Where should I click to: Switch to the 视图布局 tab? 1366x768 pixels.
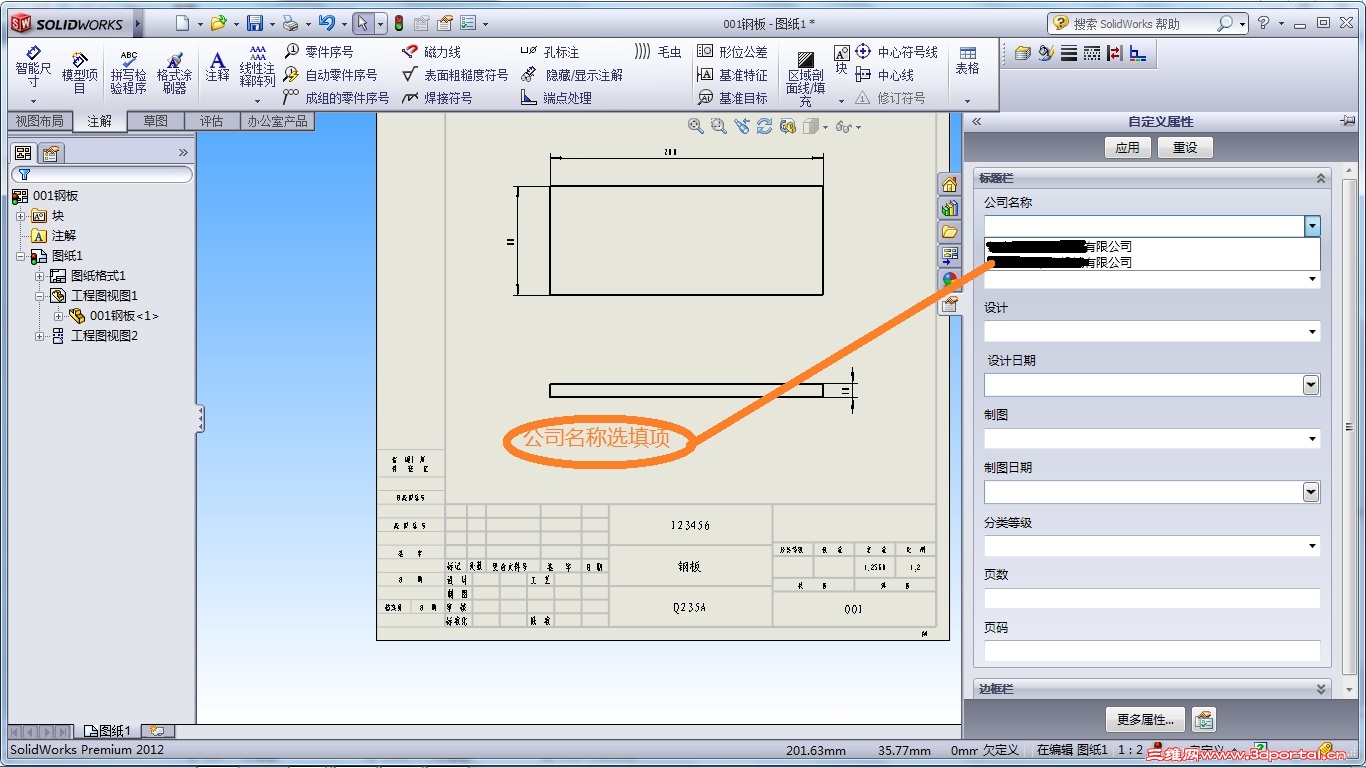point(39,121)
